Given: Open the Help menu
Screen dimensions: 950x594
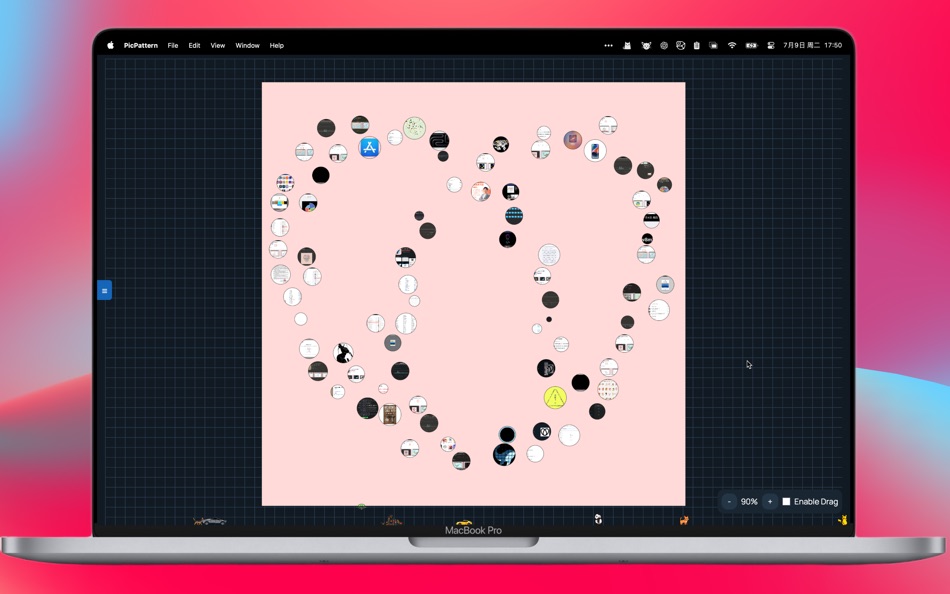Looking at the screenshot, I should click(x=276, y=45).
